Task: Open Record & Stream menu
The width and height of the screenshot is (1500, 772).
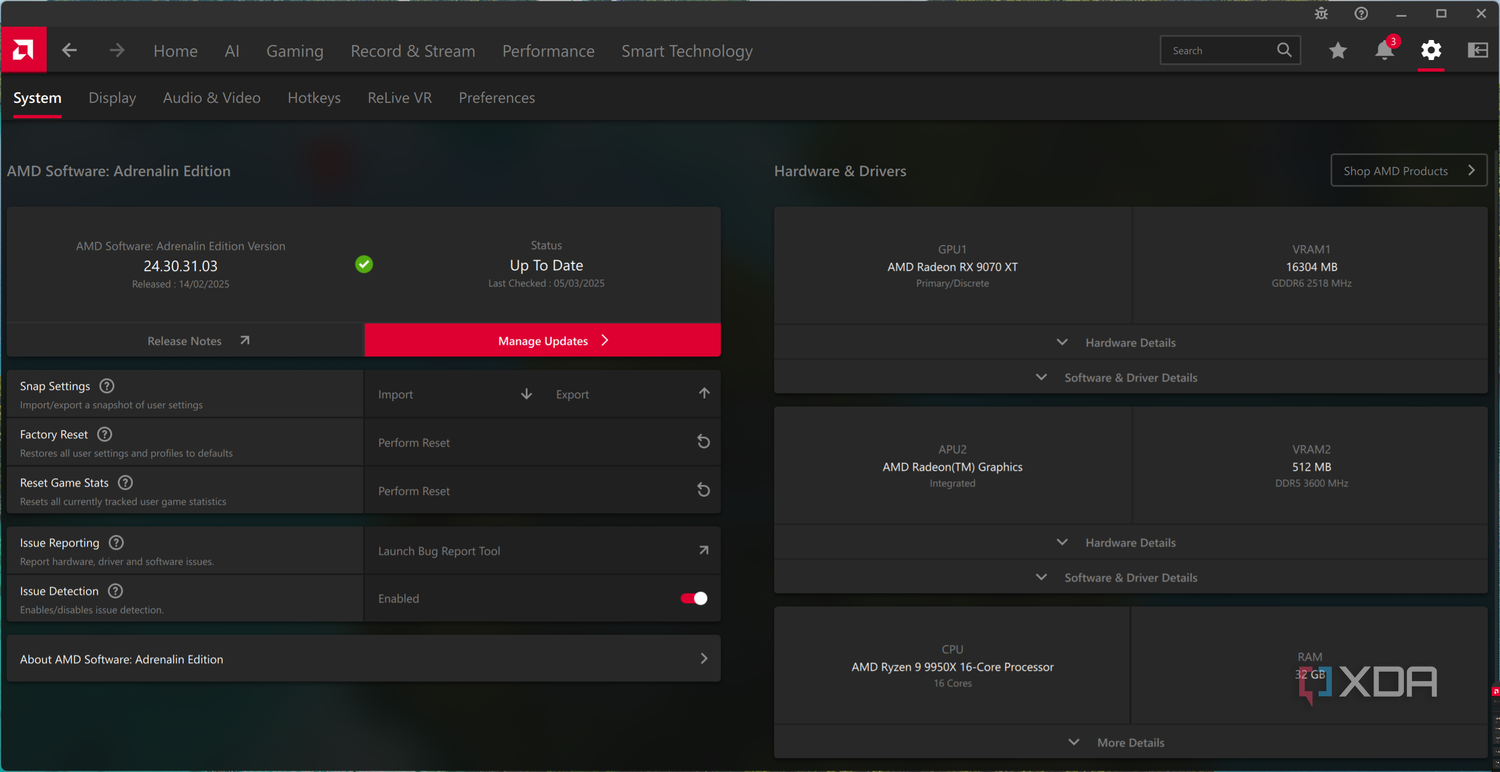Action: pos(413,51)
